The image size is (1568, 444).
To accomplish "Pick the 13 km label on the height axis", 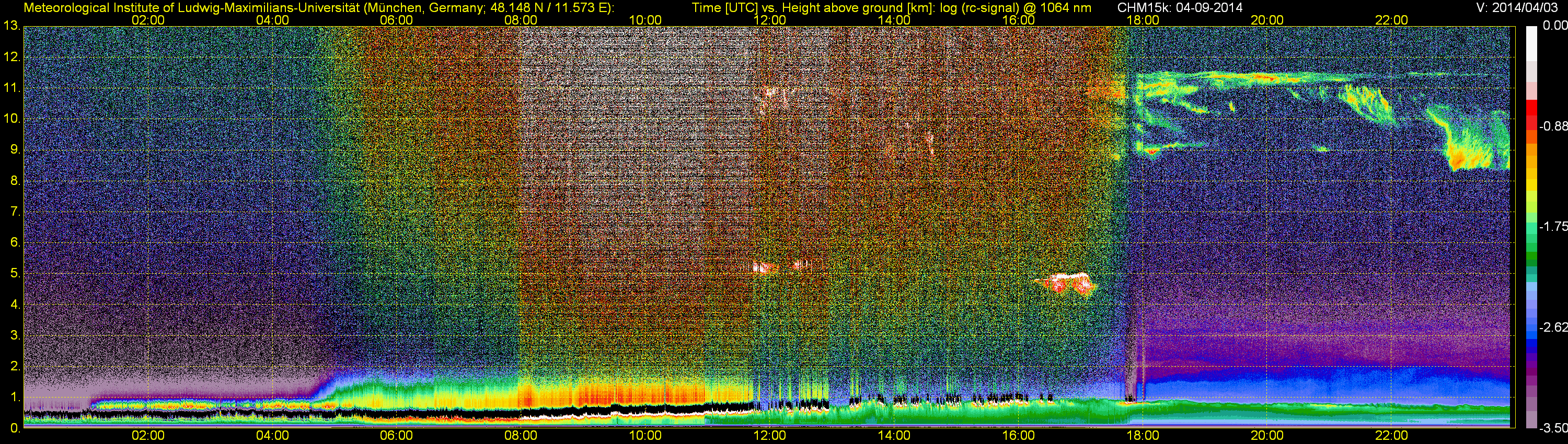I will [x=11, y=26].
